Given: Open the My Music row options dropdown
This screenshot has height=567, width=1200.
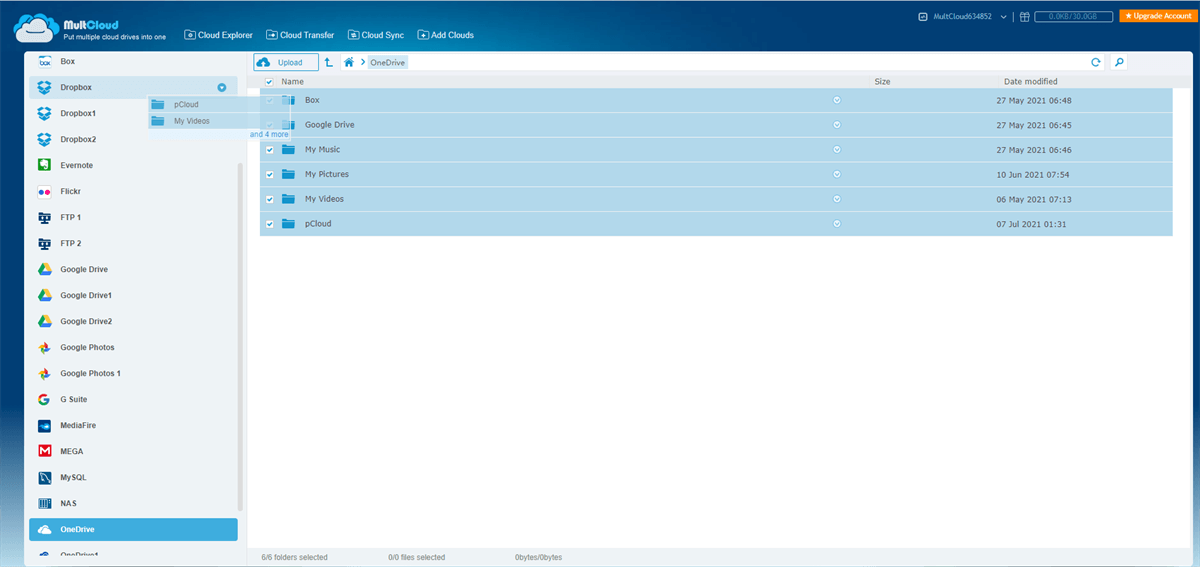Looking at the screenshot, I should point(837,150).
